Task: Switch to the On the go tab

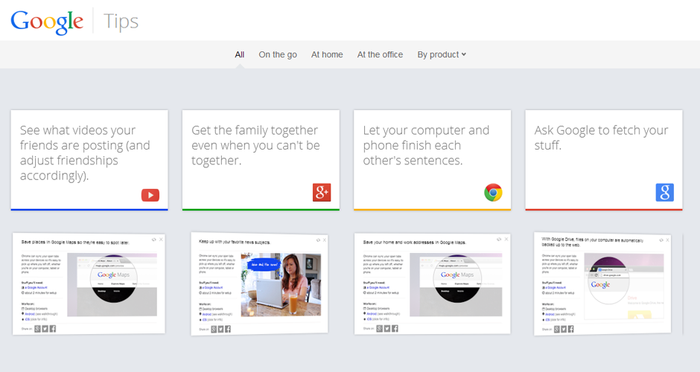Action: tap(278, 54)
